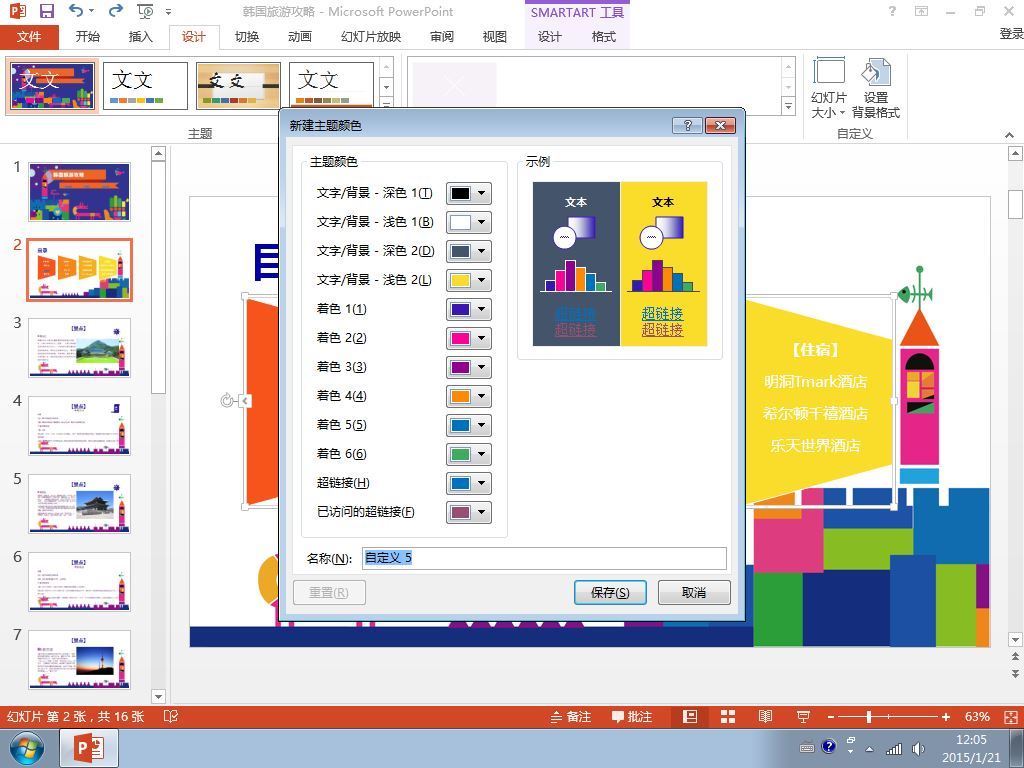The width and height of the screenshot is (1024, 768).
Task: Click the ribbon display options icon
Action: 921,11
